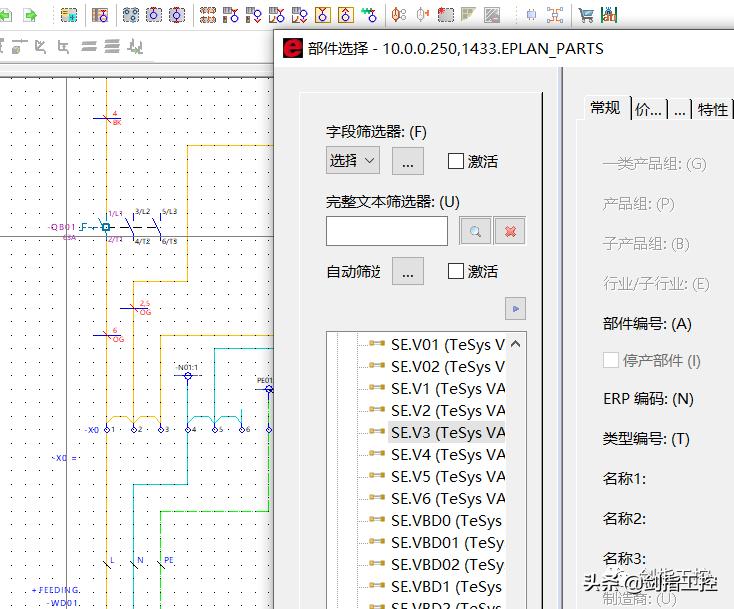
Task: Click the brown grid with purple circle icon
Action: click(100, 15)
